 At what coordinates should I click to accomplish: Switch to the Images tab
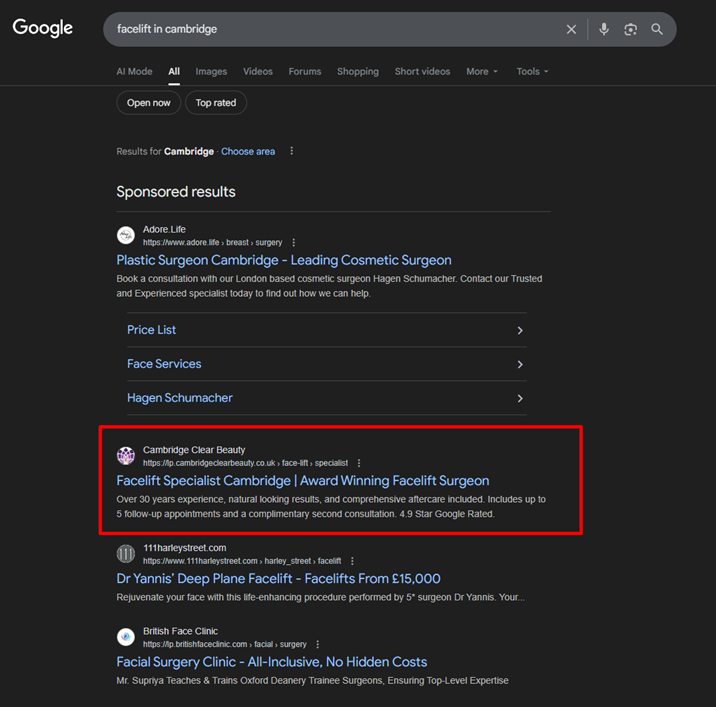click(x=211, y=72)
